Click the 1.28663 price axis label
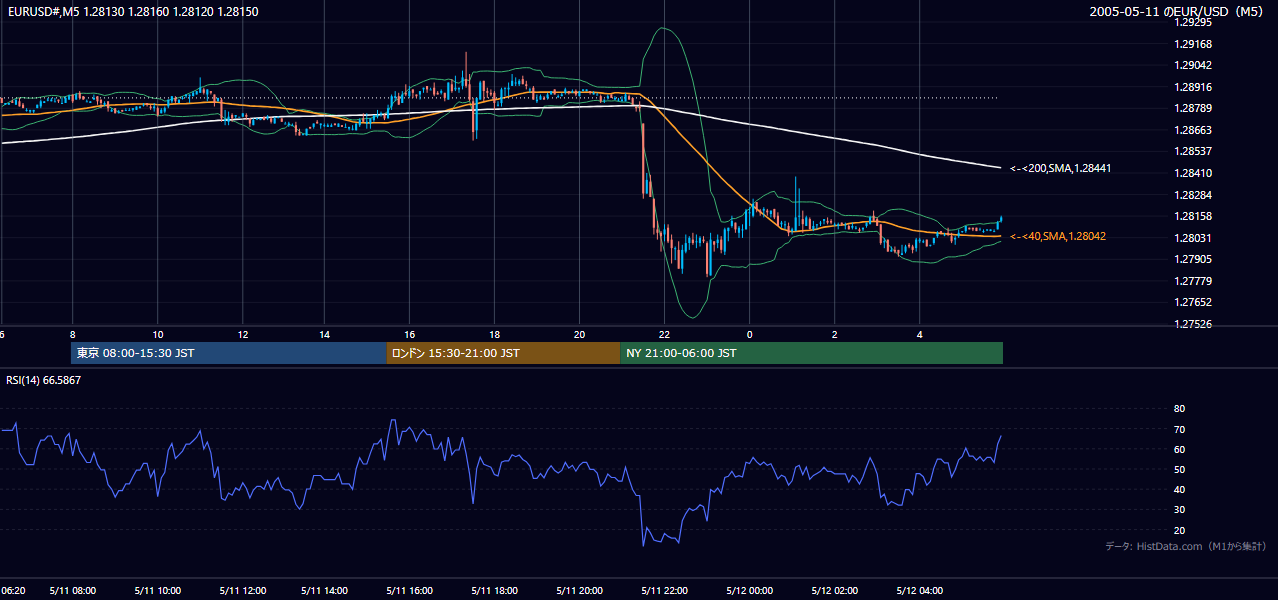Image resolution: width=1278 pixels, height=600 pixels. 1193,130
